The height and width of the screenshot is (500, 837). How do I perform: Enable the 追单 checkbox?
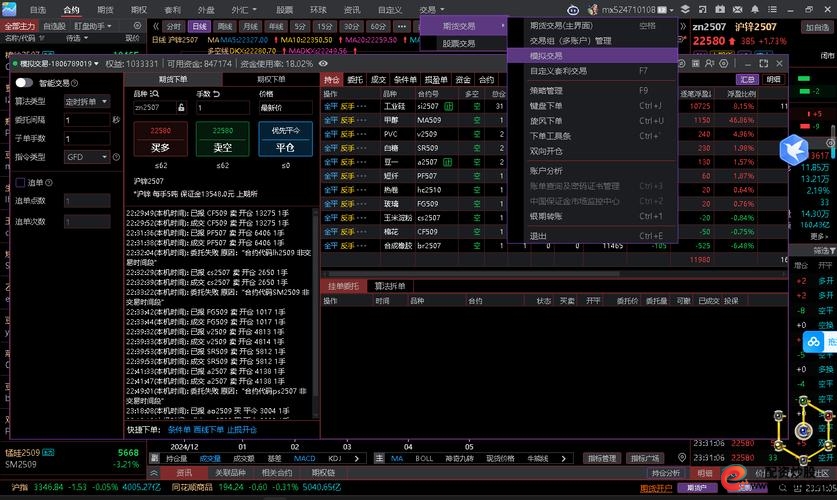(20, 182)
